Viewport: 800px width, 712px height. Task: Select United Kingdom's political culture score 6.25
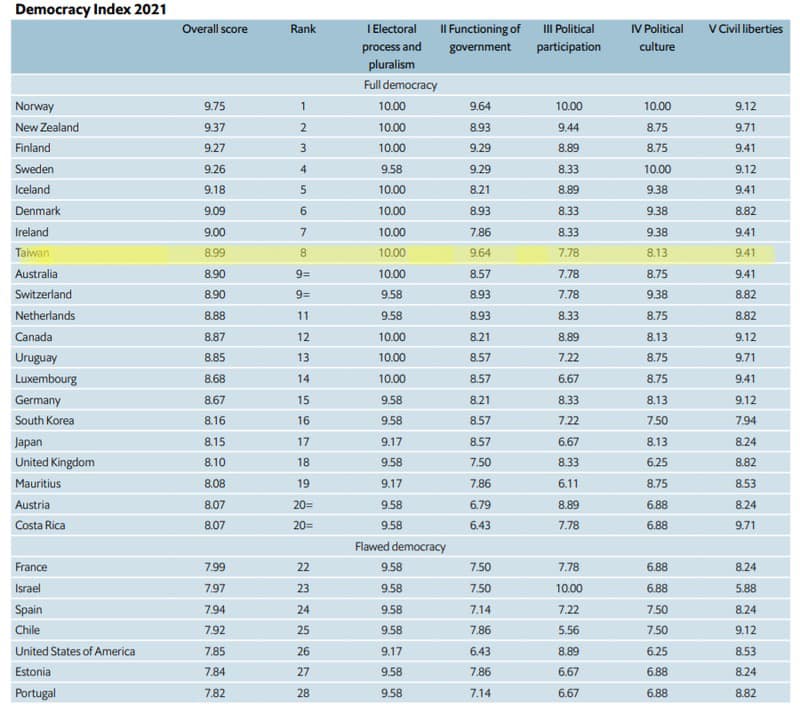(657, 463)
